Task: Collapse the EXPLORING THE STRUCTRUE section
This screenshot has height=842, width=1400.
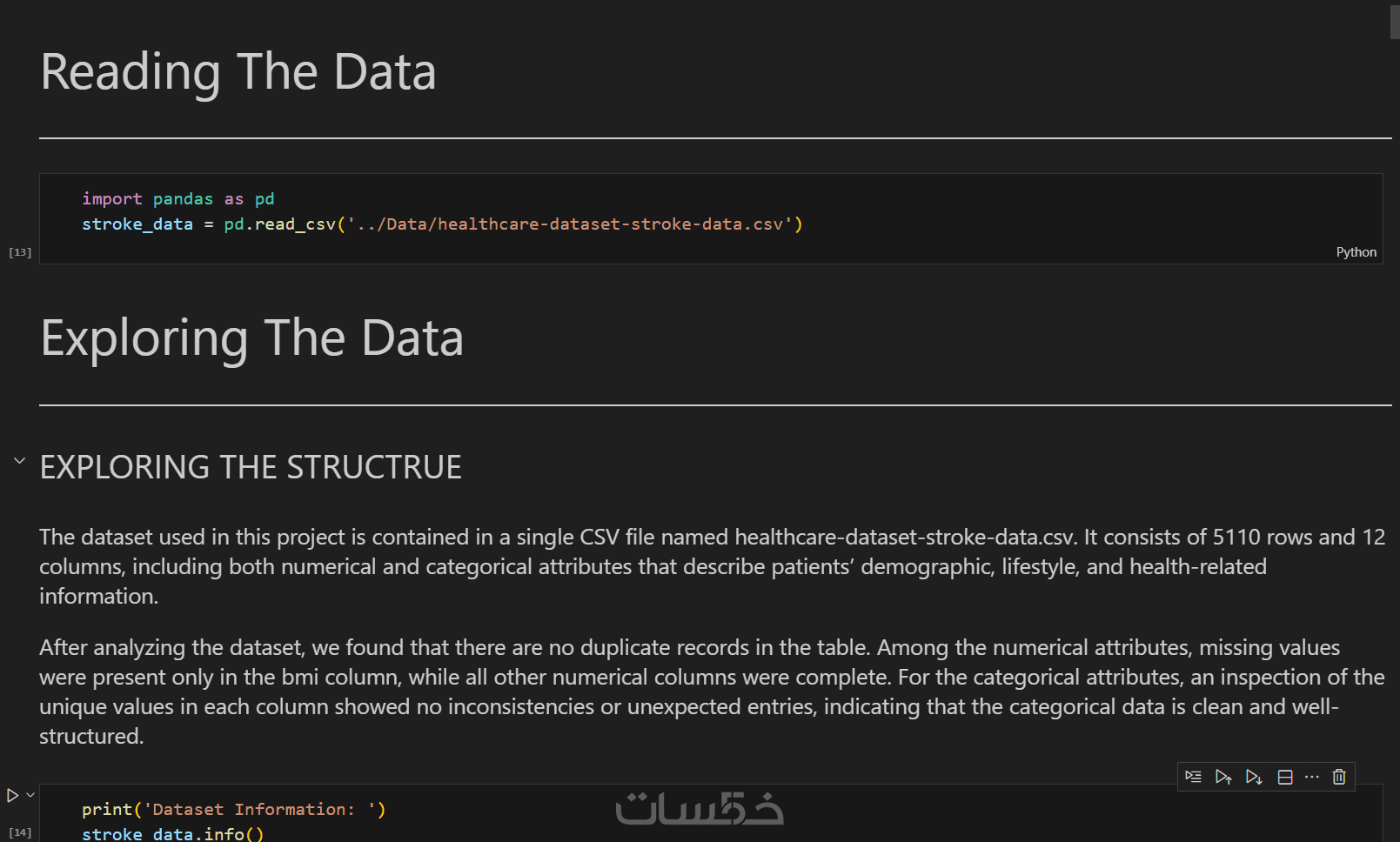Action: pyautogui.click(x=19, y=461)
